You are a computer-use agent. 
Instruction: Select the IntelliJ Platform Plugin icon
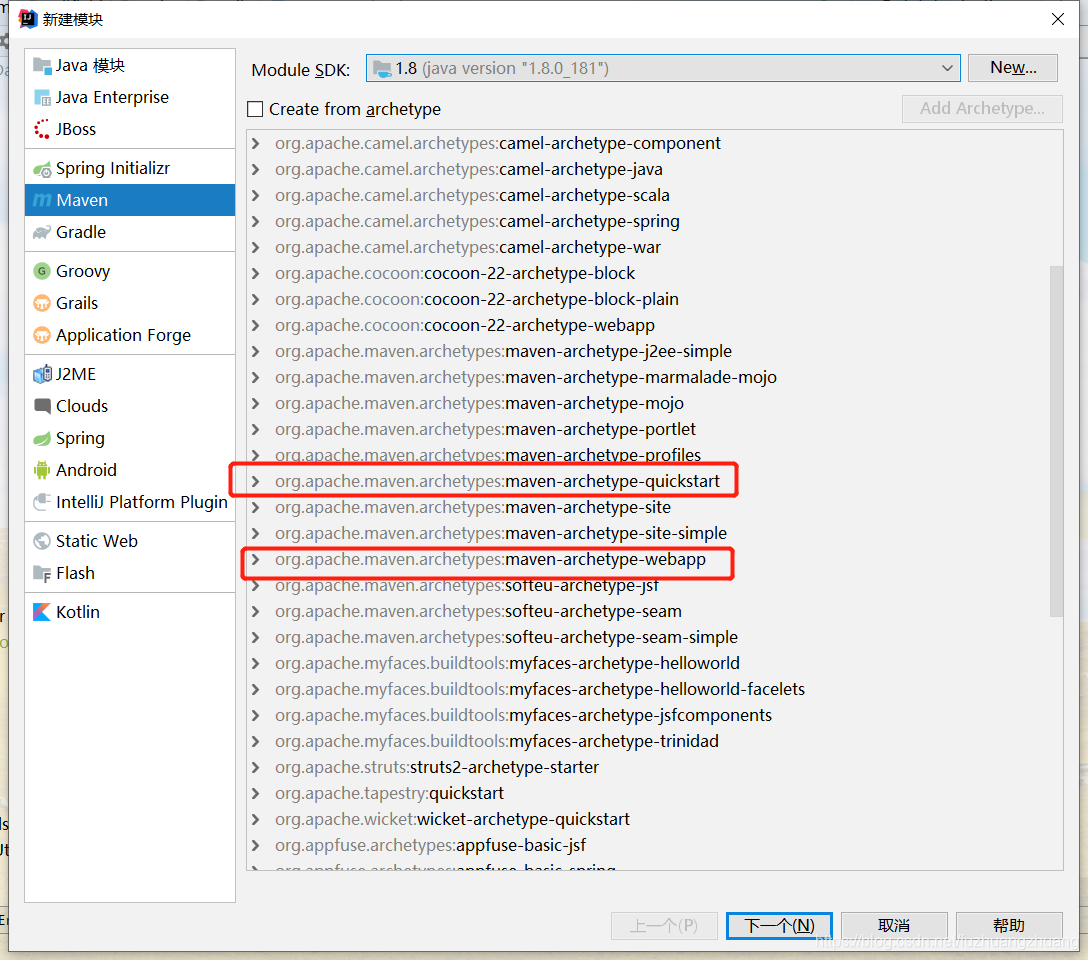42,502
